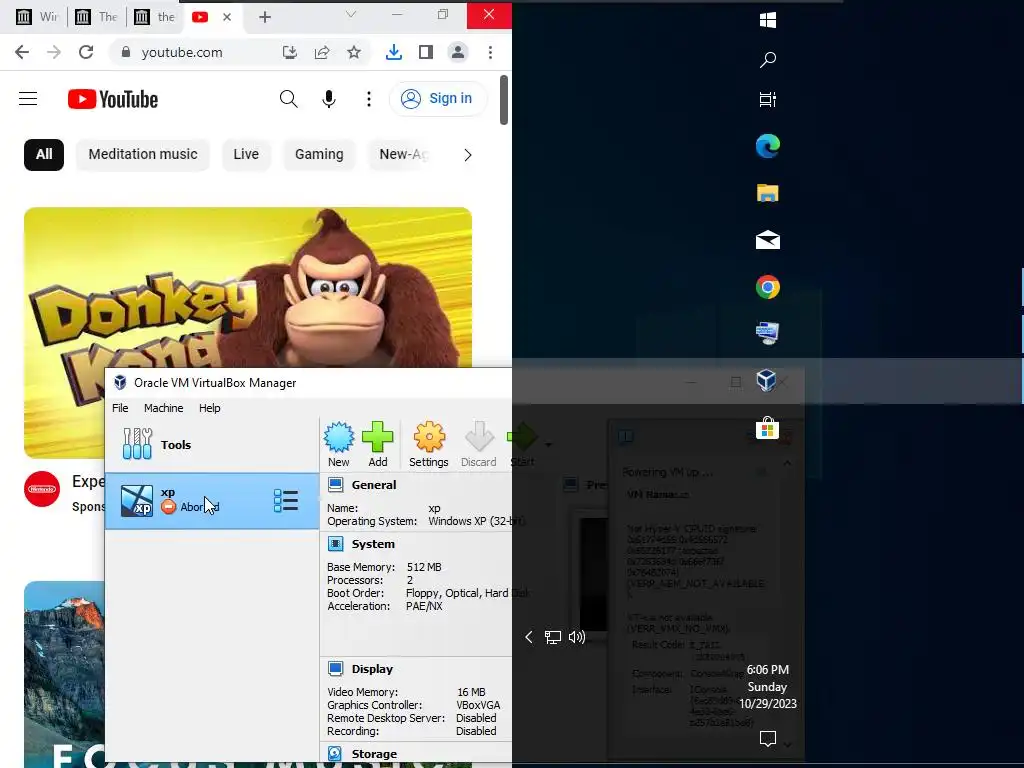Click the voice search microphone icon
Screen dimensions: 1024x768
[328, 99]
